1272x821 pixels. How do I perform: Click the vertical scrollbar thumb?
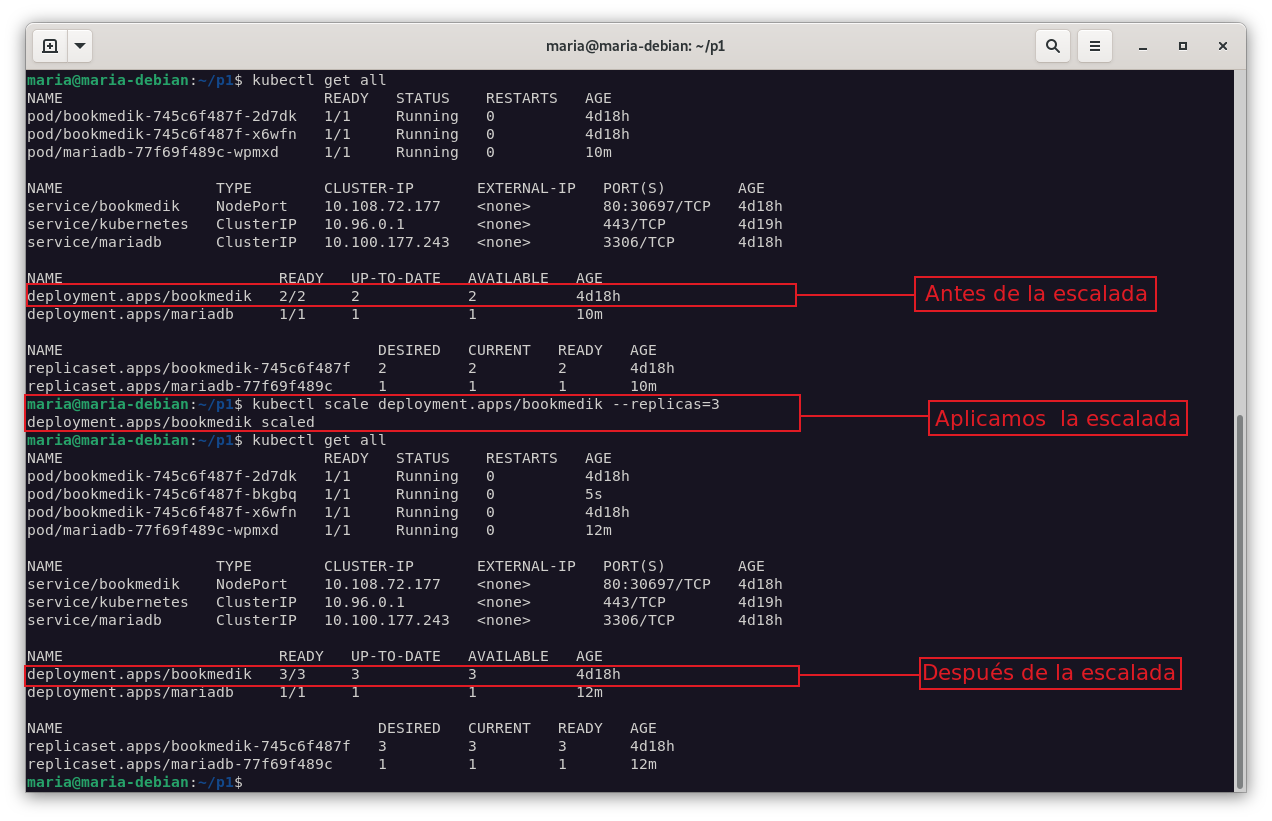click(1240, 600)
